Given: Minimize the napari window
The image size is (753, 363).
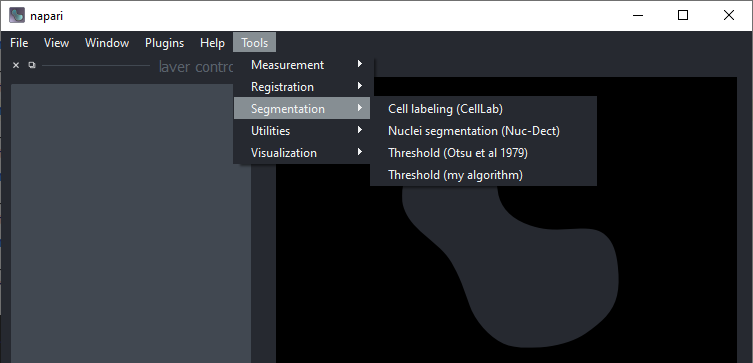Looking at the screenshot, I should click(x=638, y=15).
